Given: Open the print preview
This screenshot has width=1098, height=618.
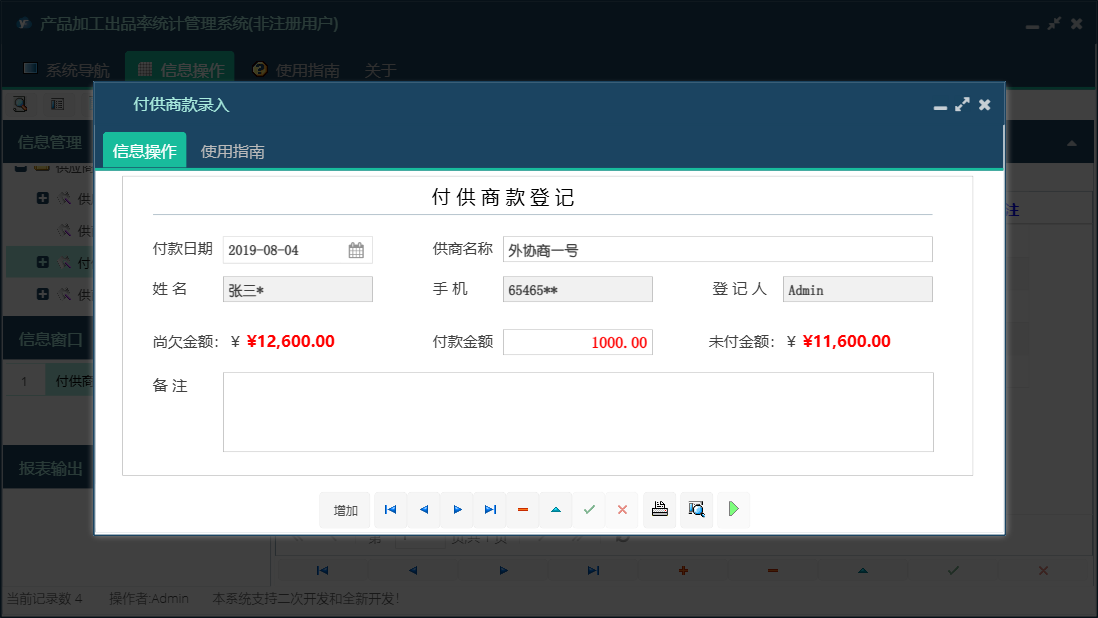Looking at the screenshot, I should click(696, 509).
